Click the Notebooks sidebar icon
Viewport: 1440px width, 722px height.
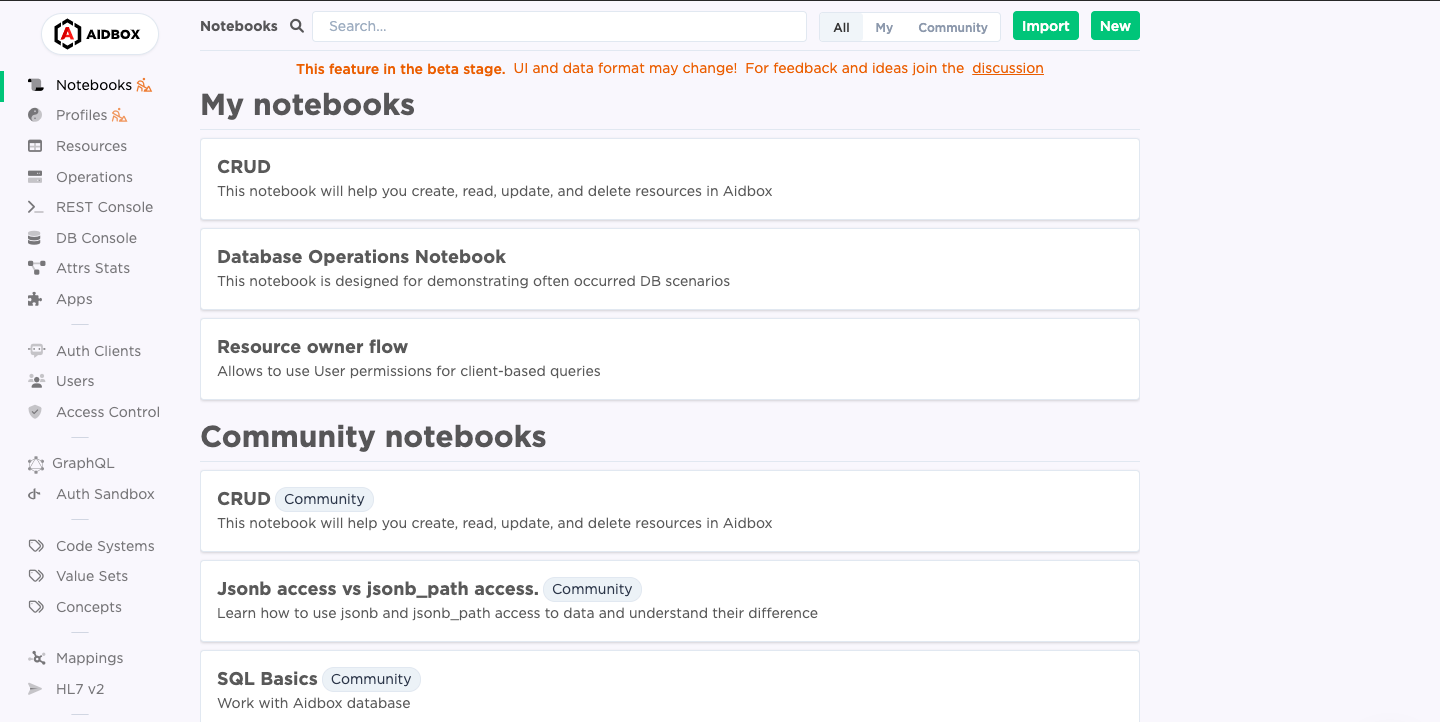click(36, 85)
